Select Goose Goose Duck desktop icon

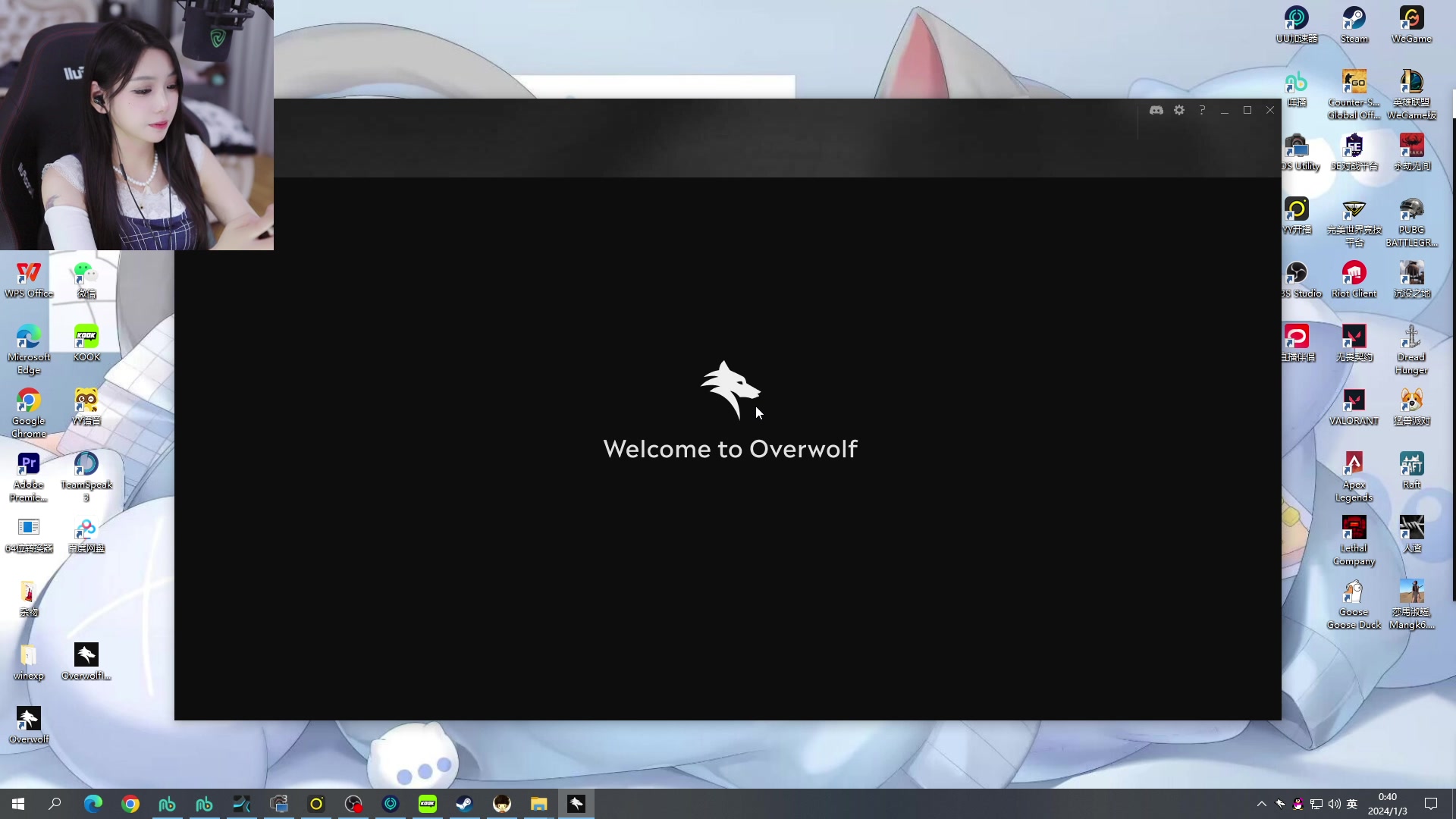(x=1354, y=604)
